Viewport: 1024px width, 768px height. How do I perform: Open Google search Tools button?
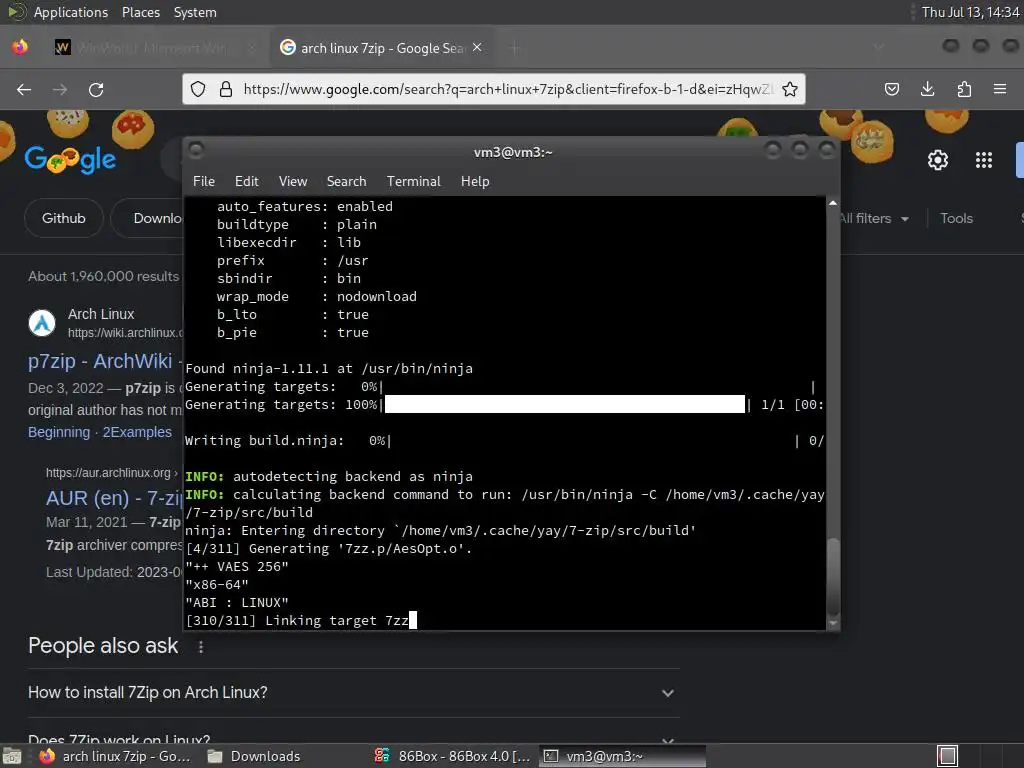[957, 219]
